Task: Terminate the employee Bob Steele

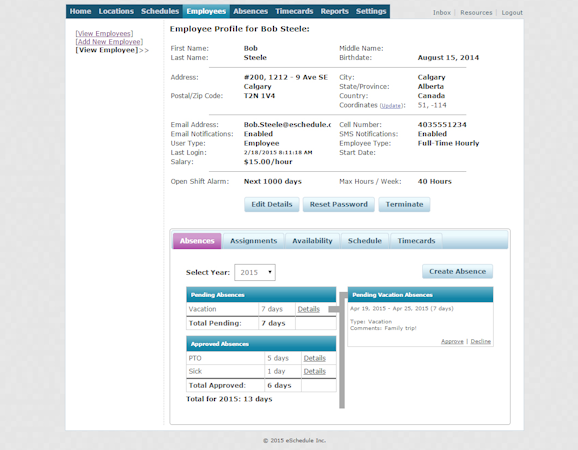Action: click(404, 204)
